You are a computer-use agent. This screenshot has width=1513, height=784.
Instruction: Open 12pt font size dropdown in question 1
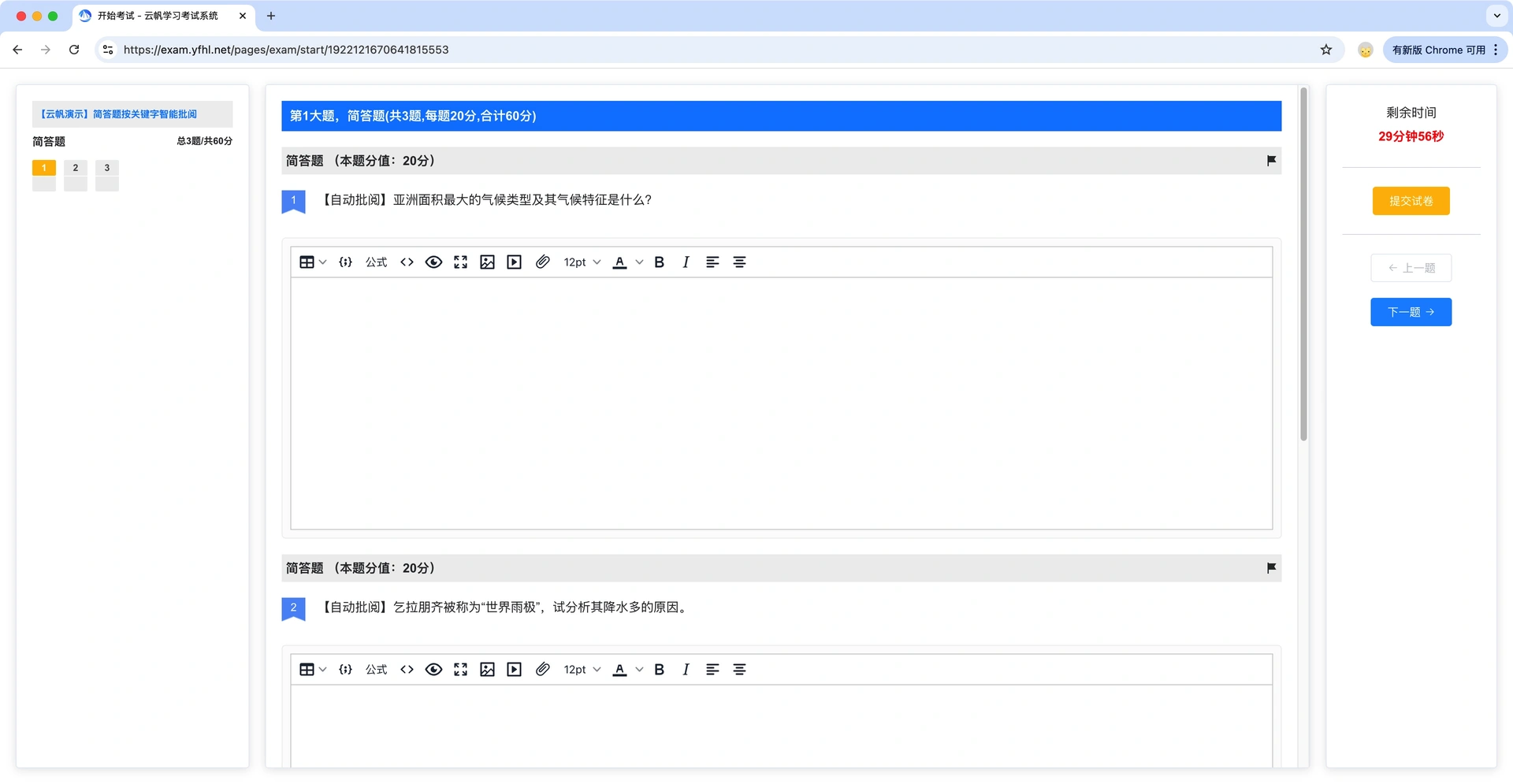click(582, 262)
